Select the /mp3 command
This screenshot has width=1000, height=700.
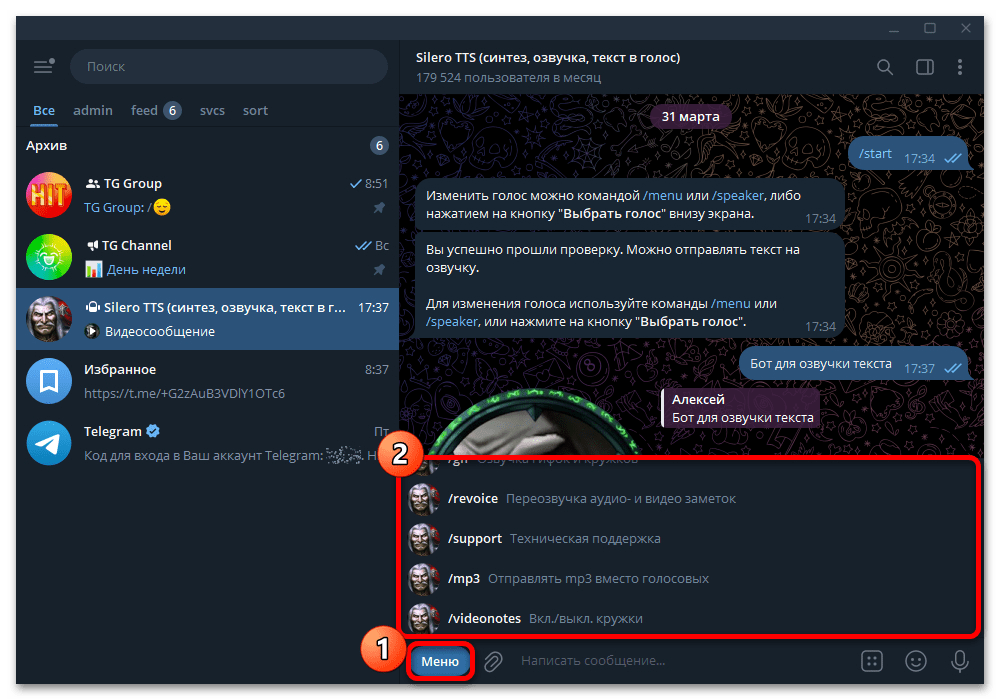pos(691,579)
